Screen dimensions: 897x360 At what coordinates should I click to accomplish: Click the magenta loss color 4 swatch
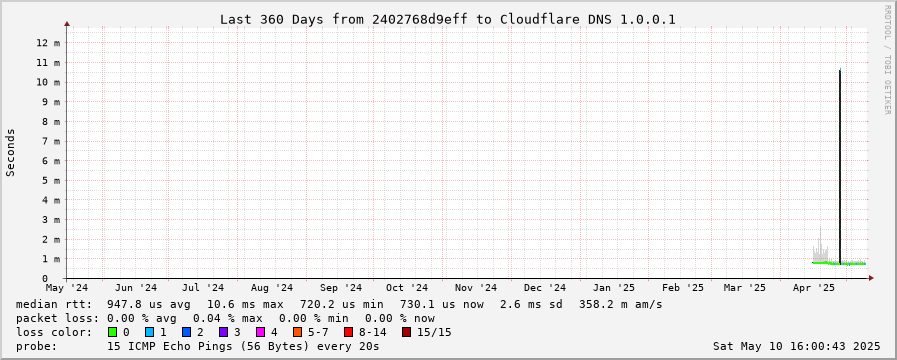coord(260,332)
